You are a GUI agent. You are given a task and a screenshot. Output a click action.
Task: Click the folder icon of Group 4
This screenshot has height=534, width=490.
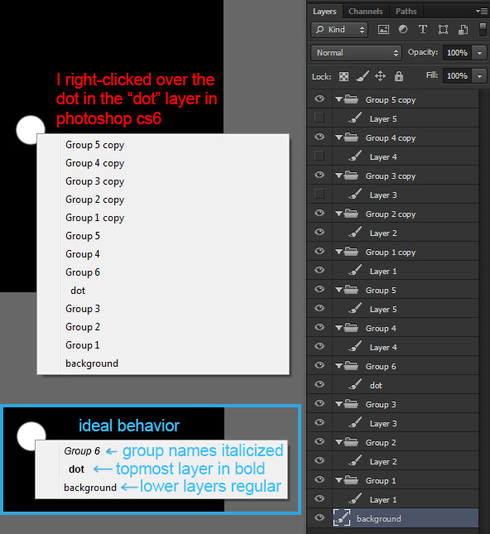click(x=351, y=328)
